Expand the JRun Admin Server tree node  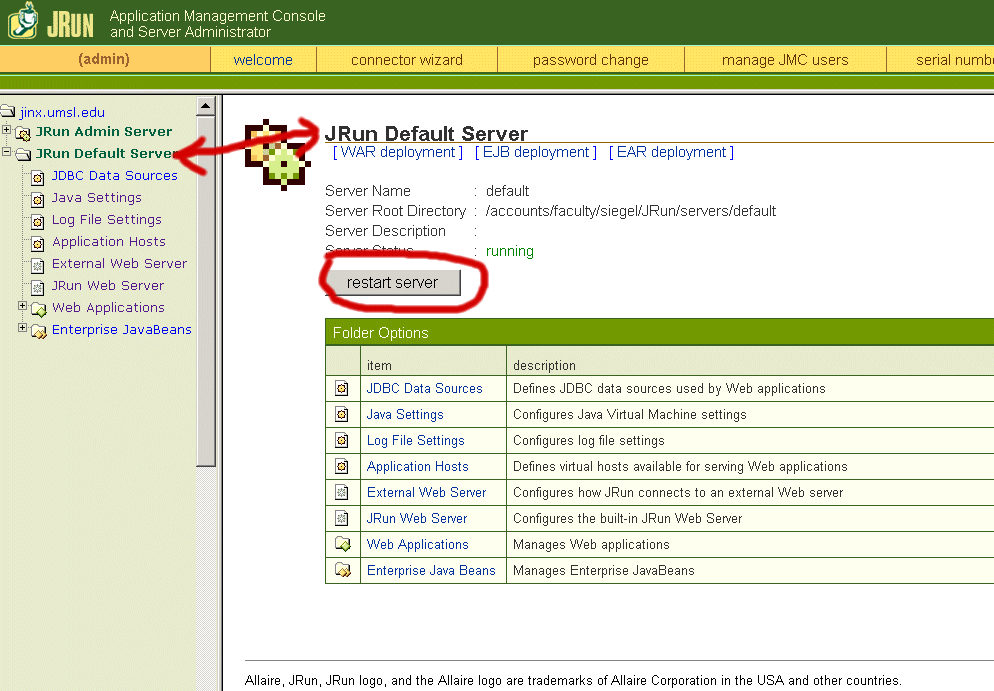coord(7,131)
